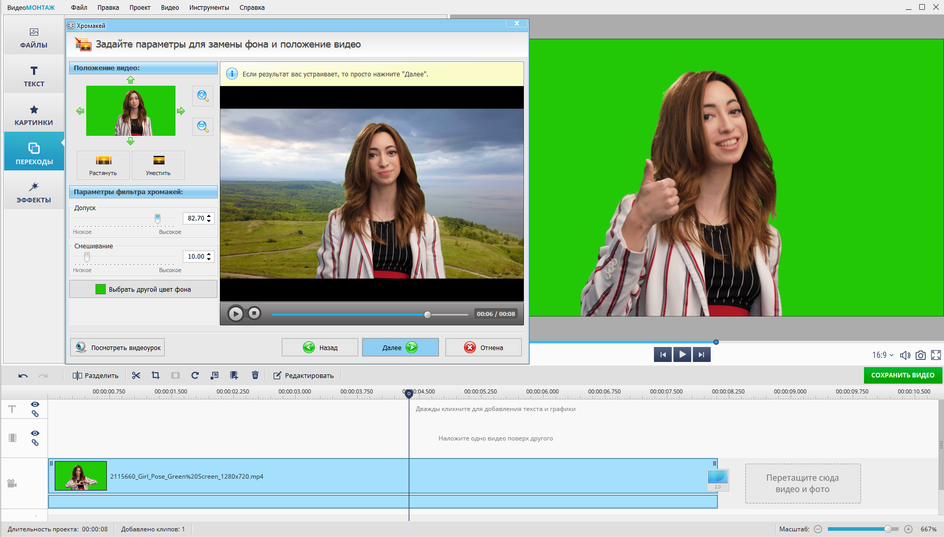
Task: Increase the Допуск value with the spinner arrow
Action: coord(209,215)
